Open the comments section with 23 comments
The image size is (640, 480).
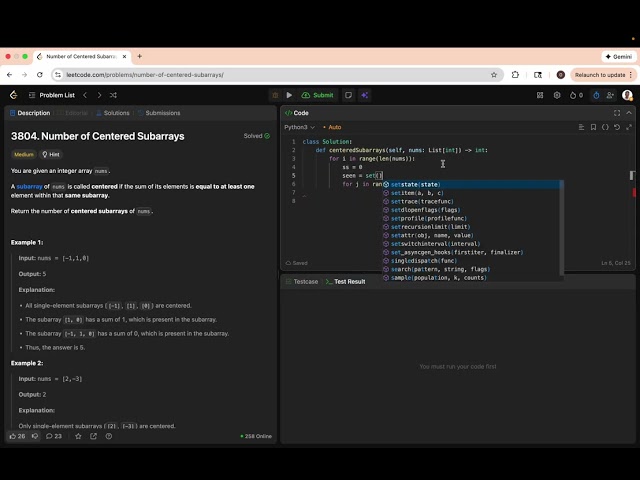pyautogui.click(x=53, y=436)
